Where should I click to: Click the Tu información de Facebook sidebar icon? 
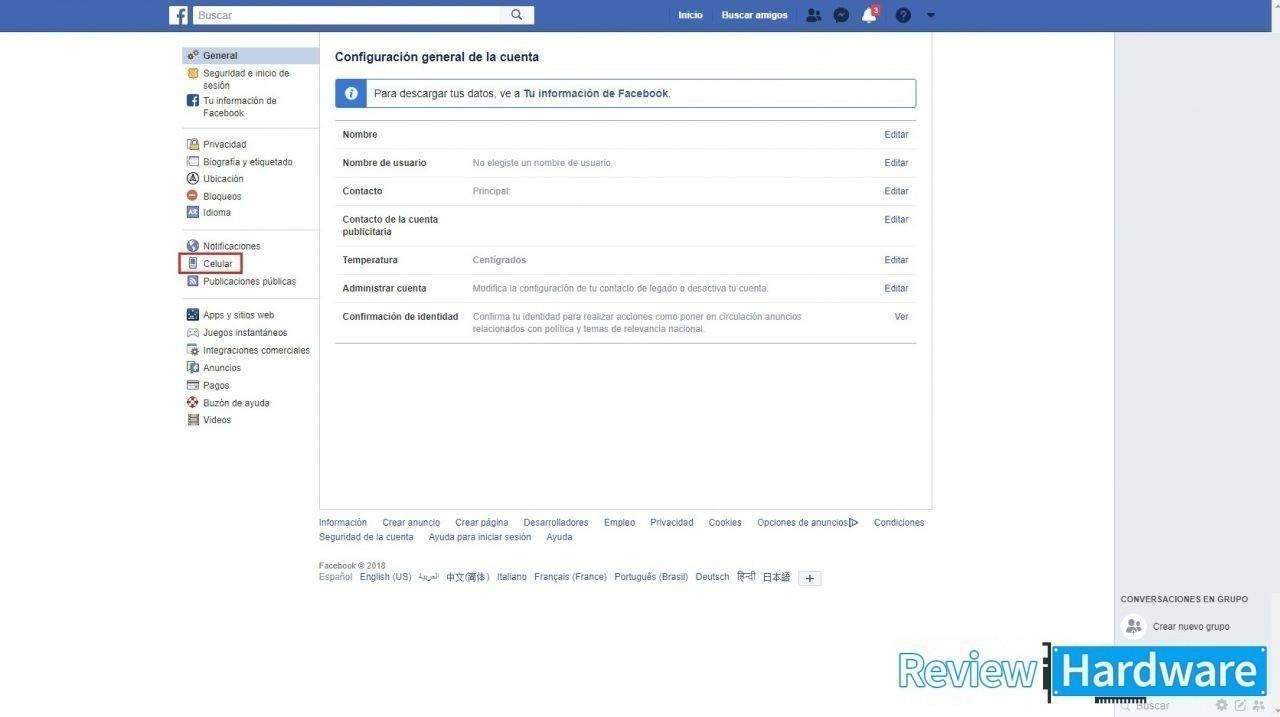pos(193,101)
